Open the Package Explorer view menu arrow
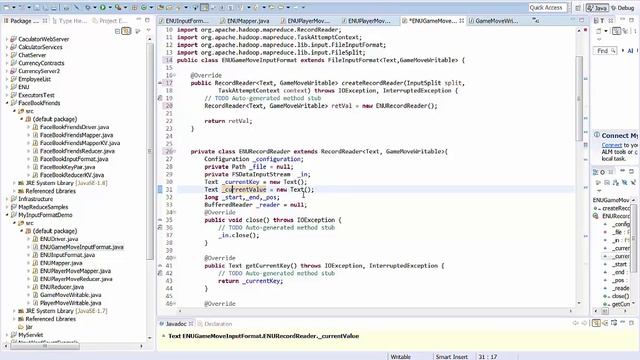 tap(149, 30)
